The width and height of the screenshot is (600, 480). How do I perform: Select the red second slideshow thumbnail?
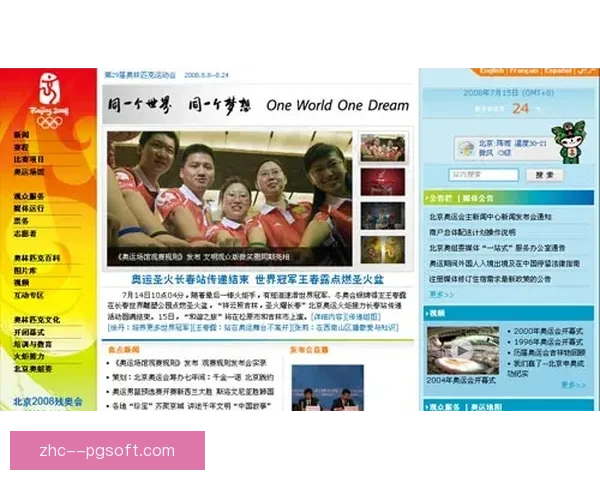[x=383, y=182]
